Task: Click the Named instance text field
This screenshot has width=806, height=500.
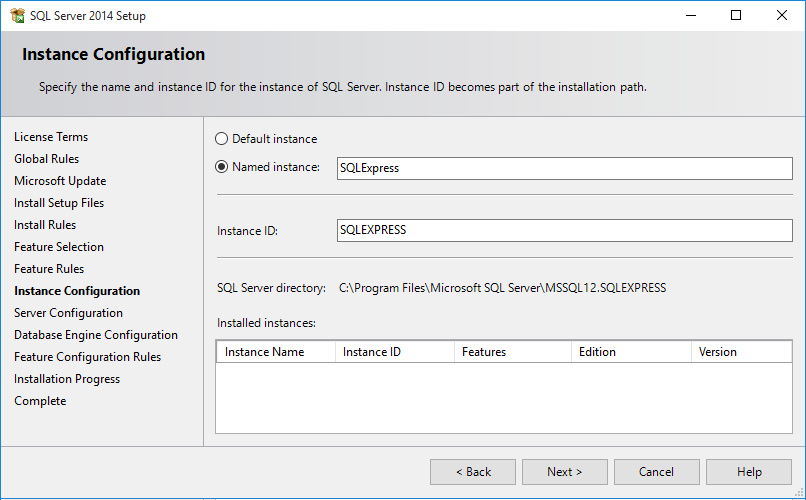Action: pos(564,168)
